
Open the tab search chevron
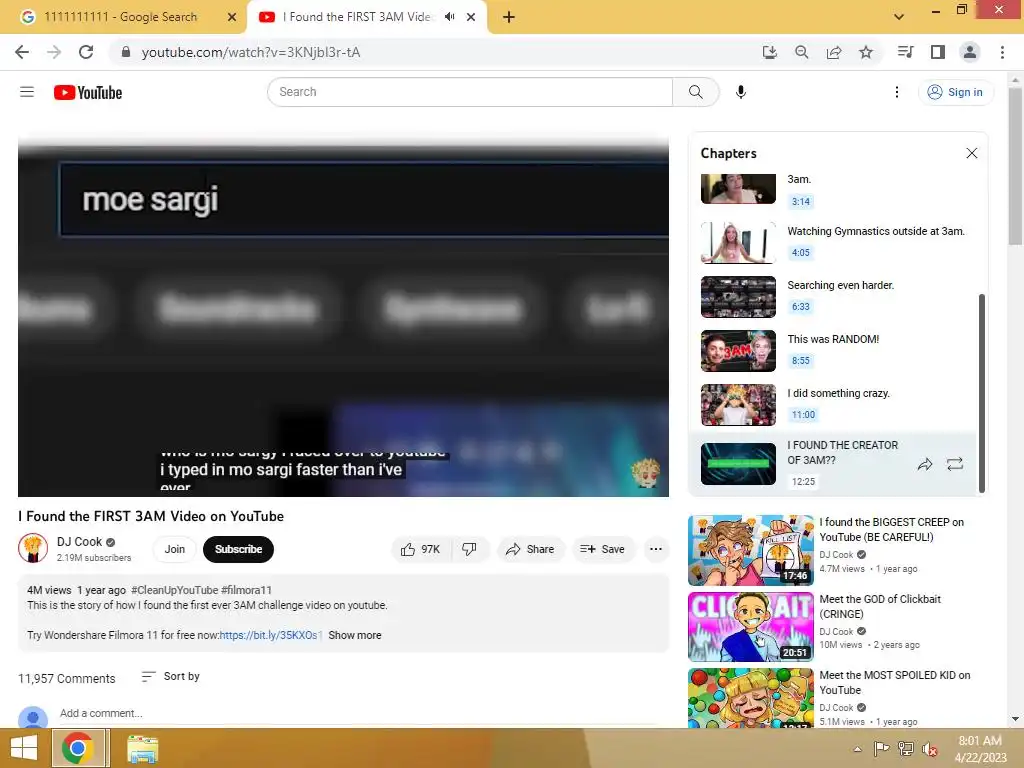coord(899,17)
